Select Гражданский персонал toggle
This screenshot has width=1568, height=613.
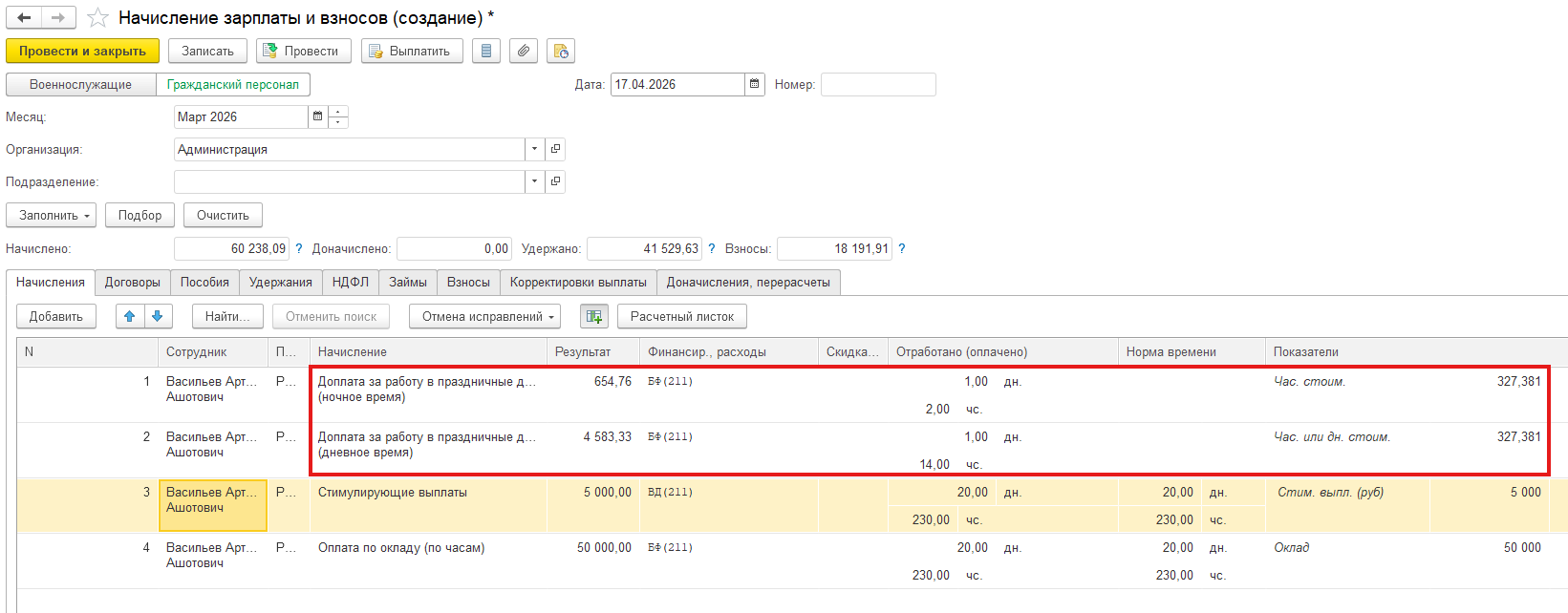233,84
